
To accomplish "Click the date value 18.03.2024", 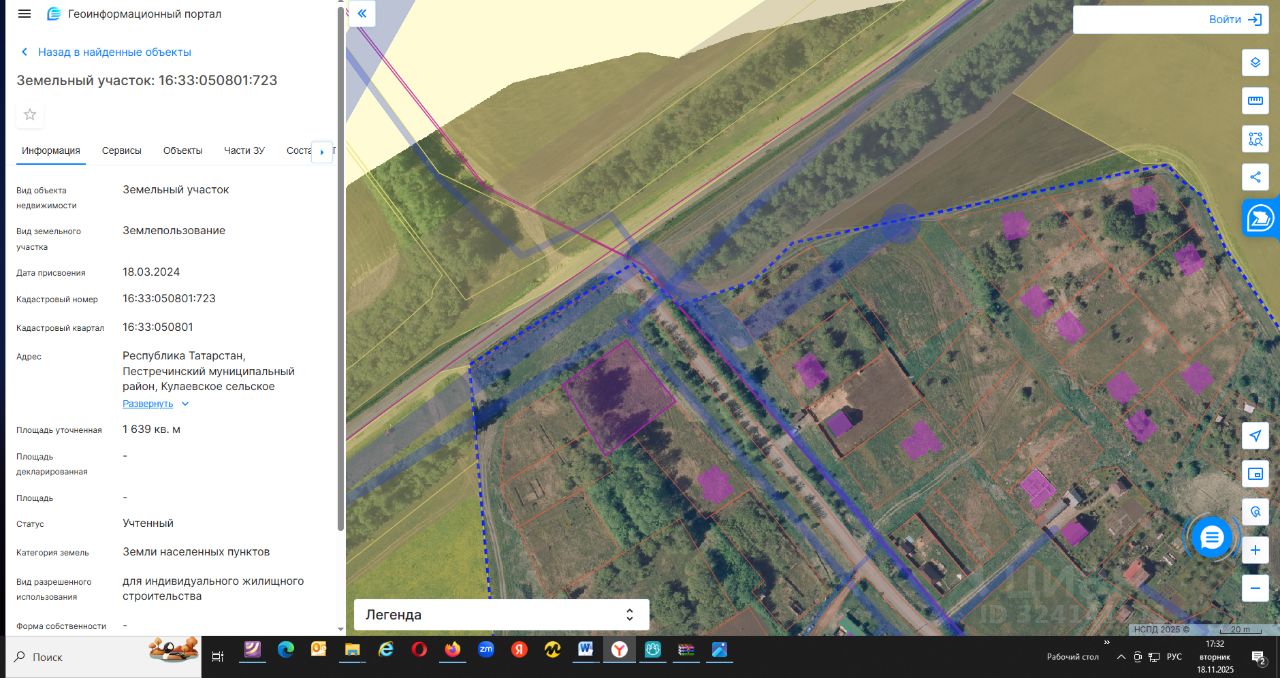I will (x=151, y=272).
